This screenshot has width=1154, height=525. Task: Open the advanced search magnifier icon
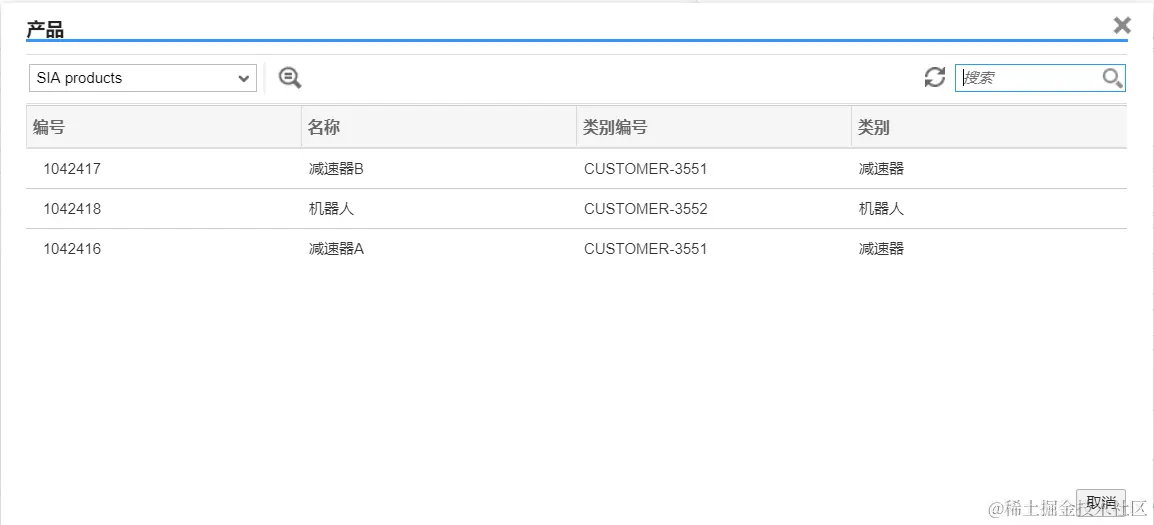[x=290, y=77]
